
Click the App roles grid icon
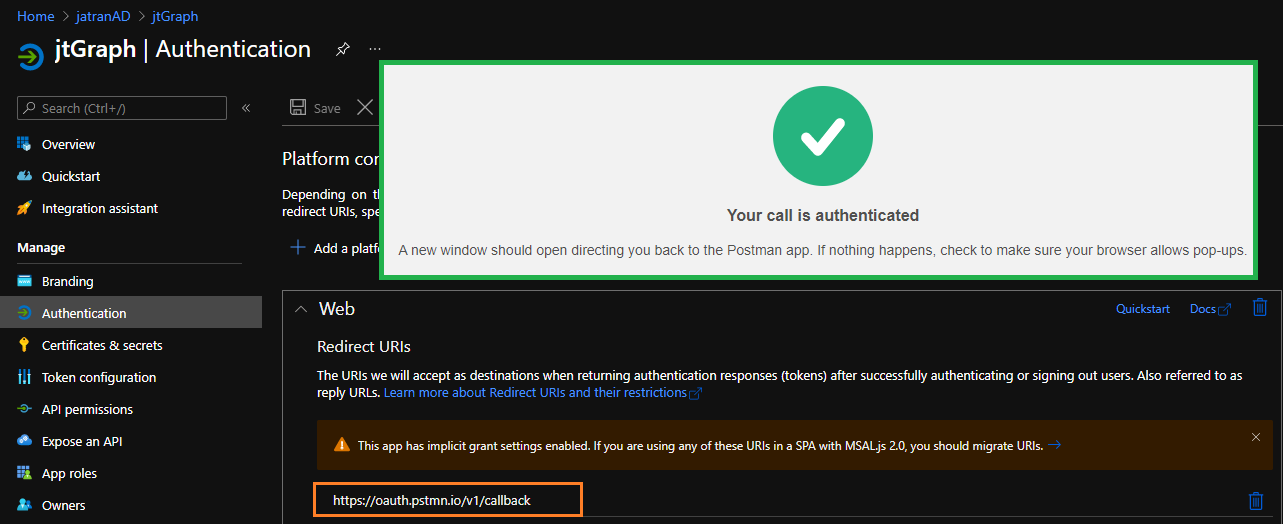24,473
